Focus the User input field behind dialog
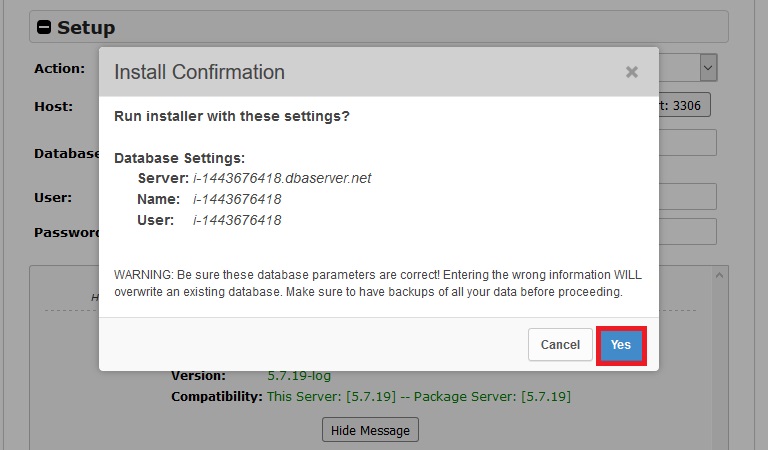Screen dimensions: 768x450 (687, 196)
